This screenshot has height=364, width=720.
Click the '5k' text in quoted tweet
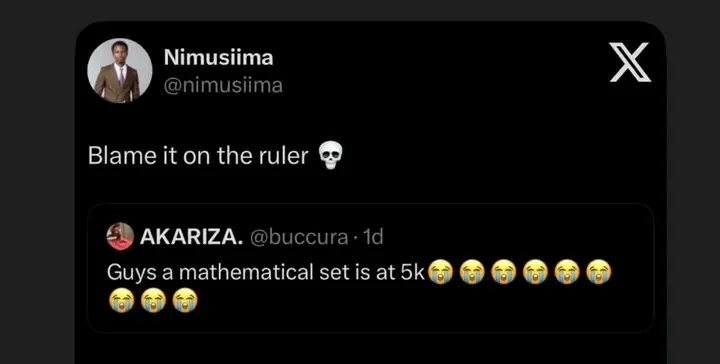(x=414, y=273)
